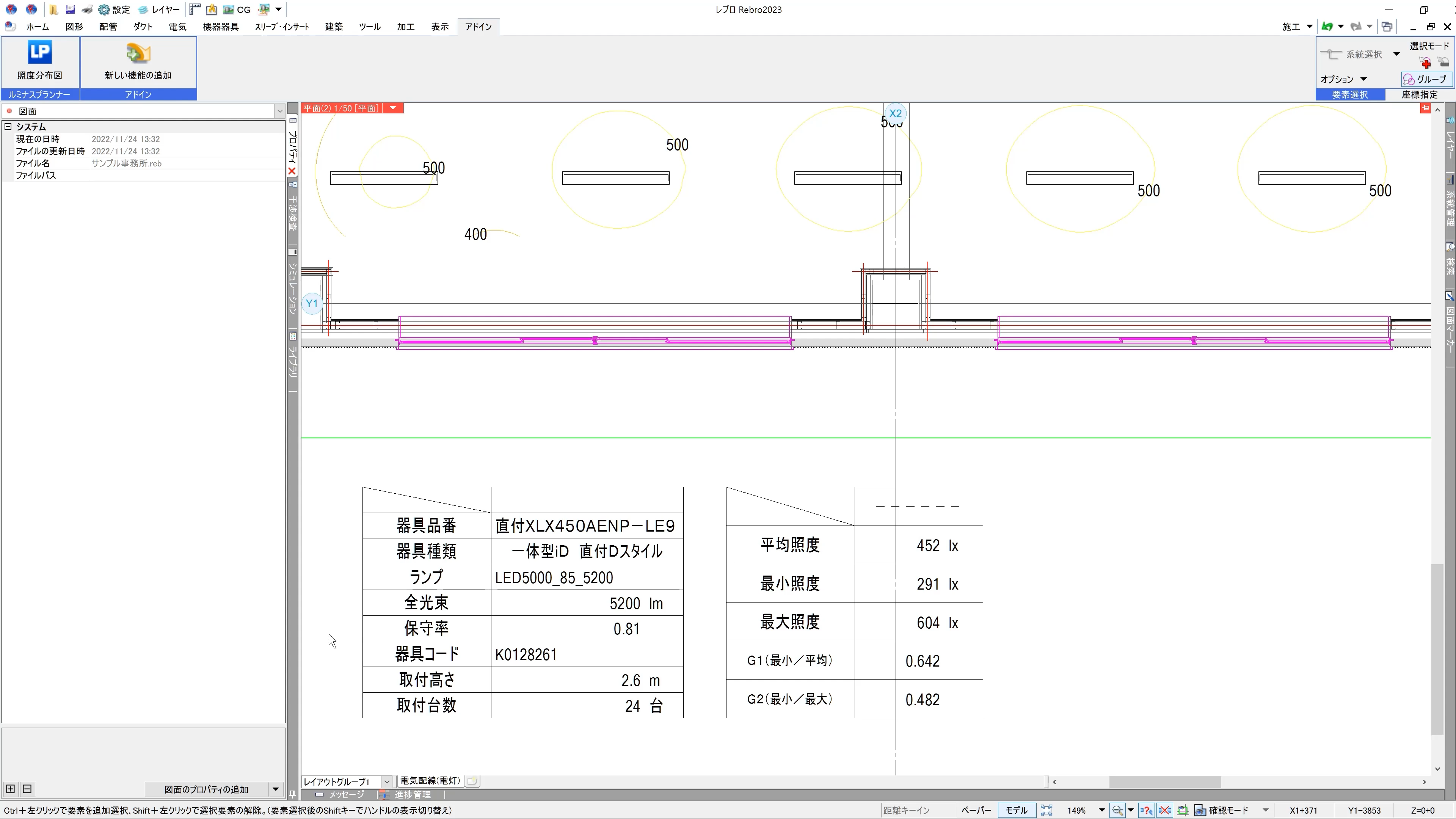The image size is (1456, 819).
Task: Click the 座標指定 button
Action: coord(1419,94)
